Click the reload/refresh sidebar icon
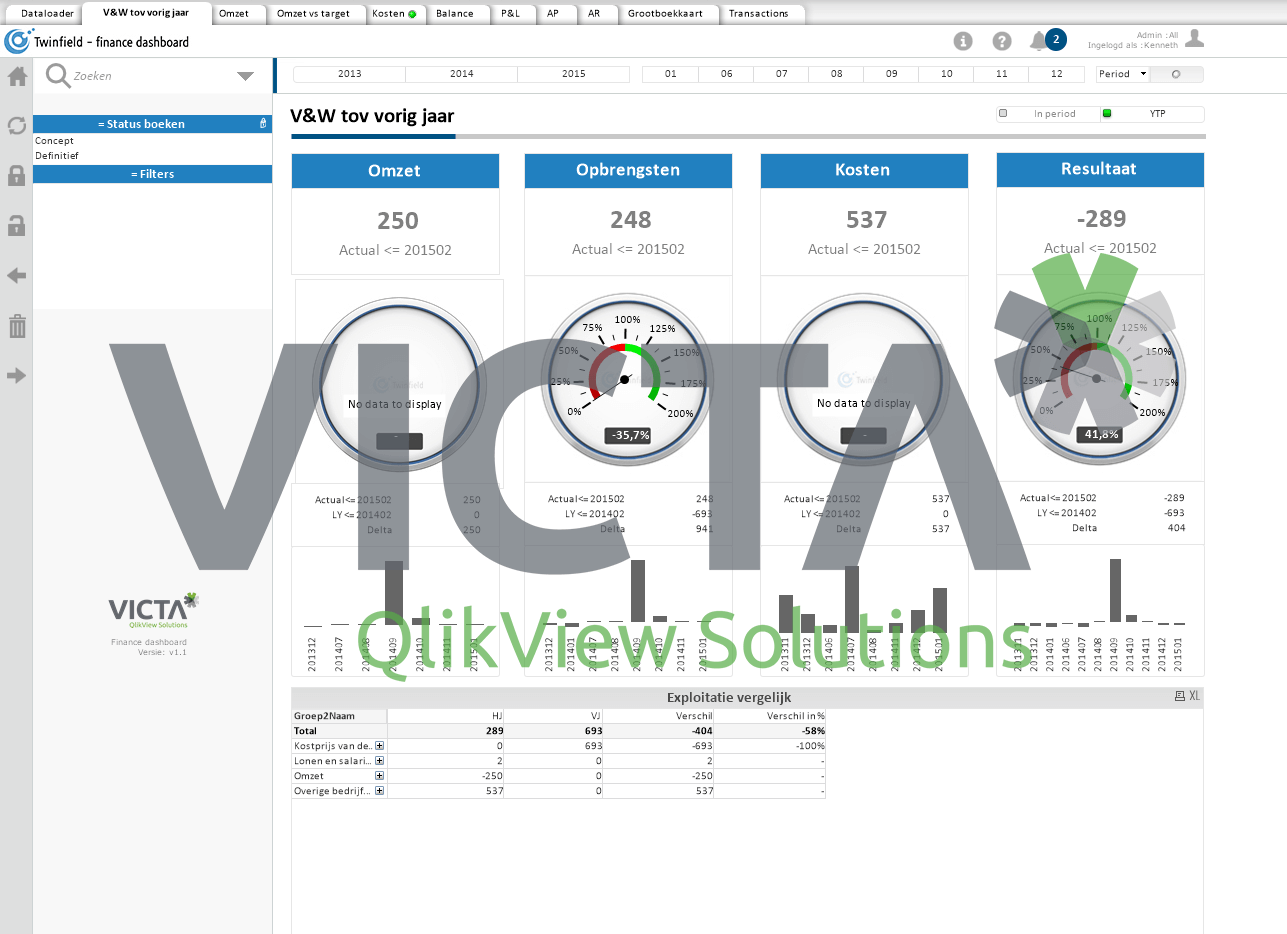This screenshot has width=1287, height=934. [16, 126]
